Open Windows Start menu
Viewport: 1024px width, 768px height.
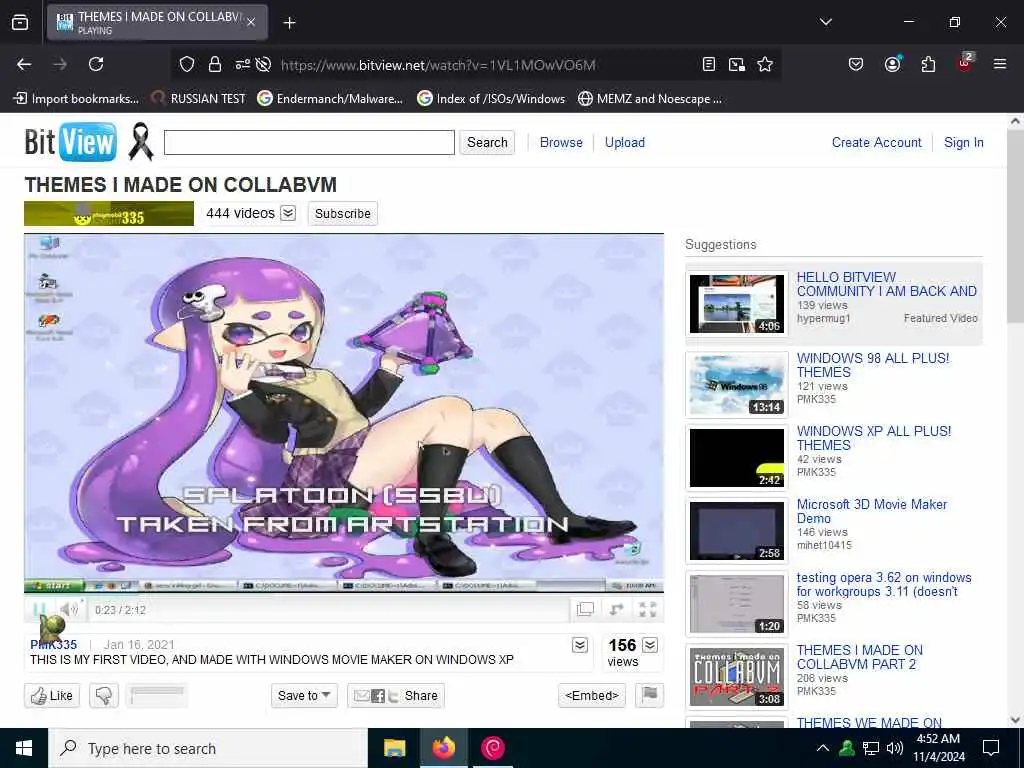[x=24, y=748]
